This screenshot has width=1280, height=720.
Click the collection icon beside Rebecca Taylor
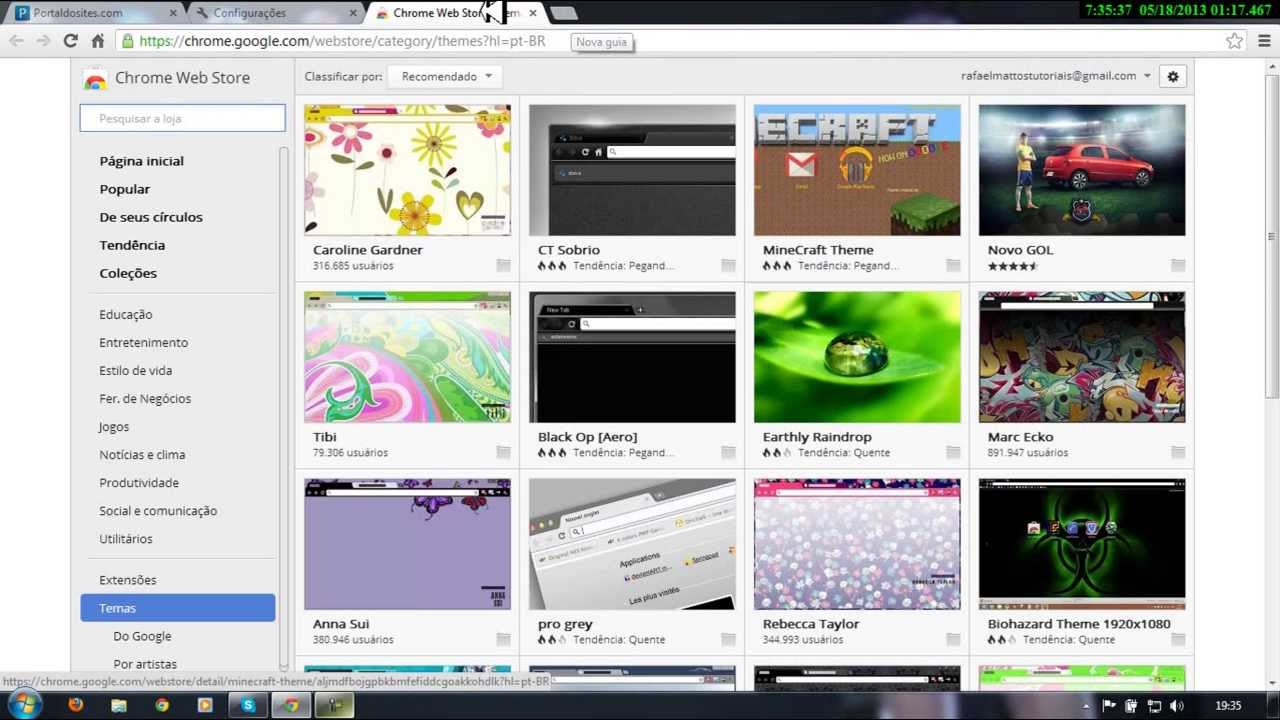pos(953,639)
